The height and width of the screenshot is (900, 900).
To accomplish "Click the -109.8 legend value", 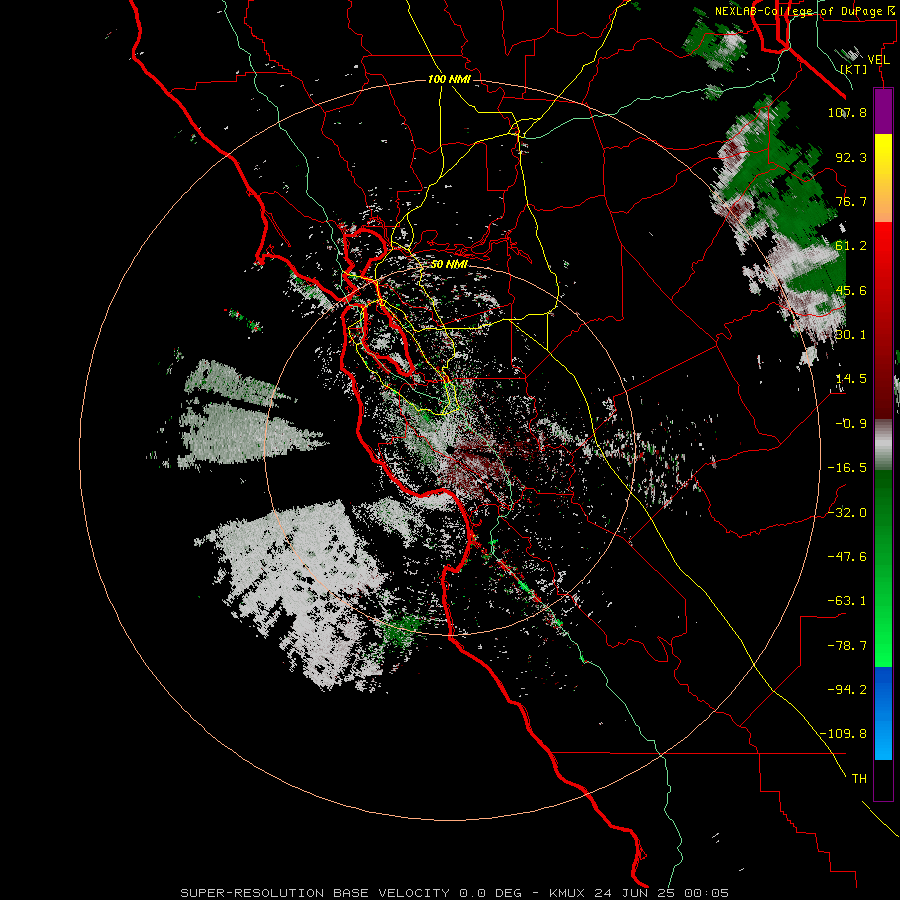I will click(x=843, y=734).
